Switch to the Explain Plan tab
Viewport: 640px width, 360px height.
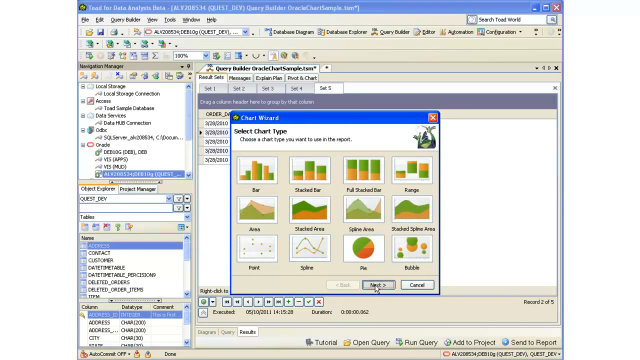click(269, 78)
